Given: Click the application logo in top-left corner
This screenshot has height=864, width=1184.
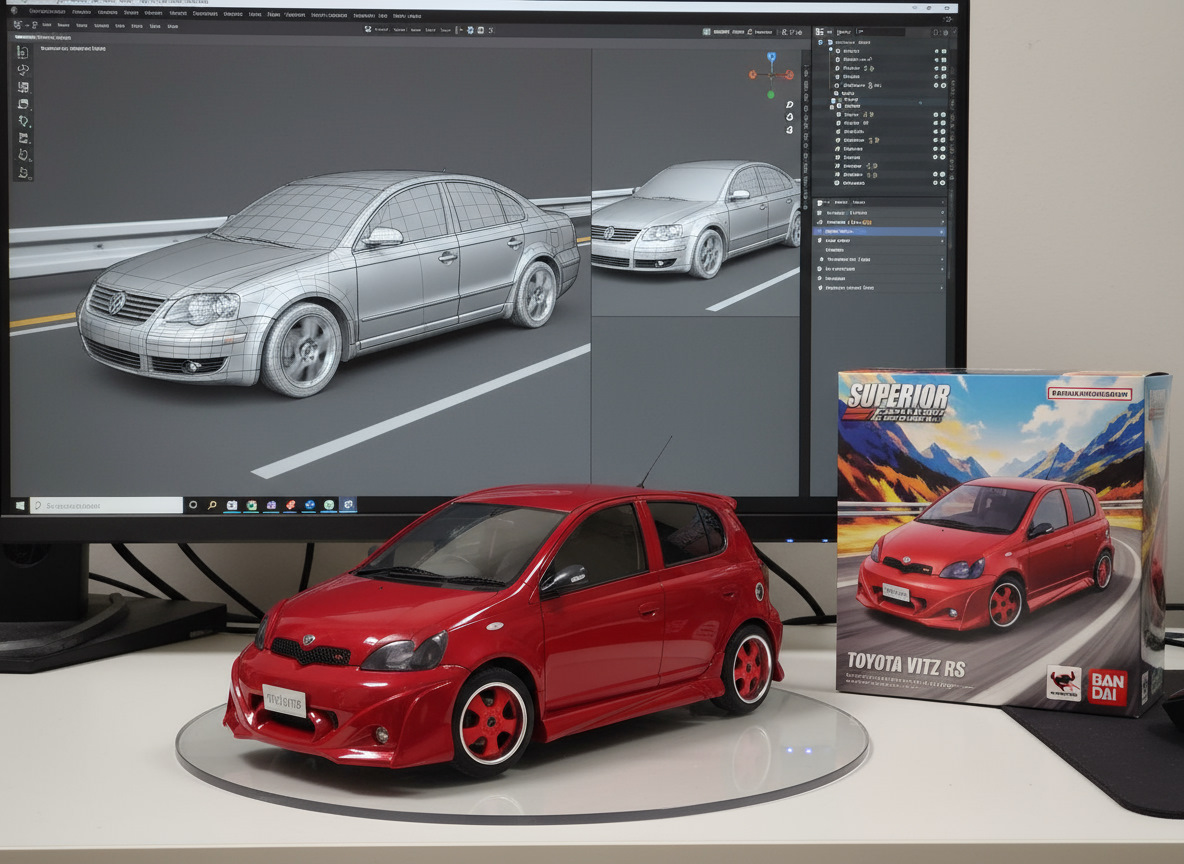Looking at the screenshot, I should pyautogui.click(x=15, y=11).
